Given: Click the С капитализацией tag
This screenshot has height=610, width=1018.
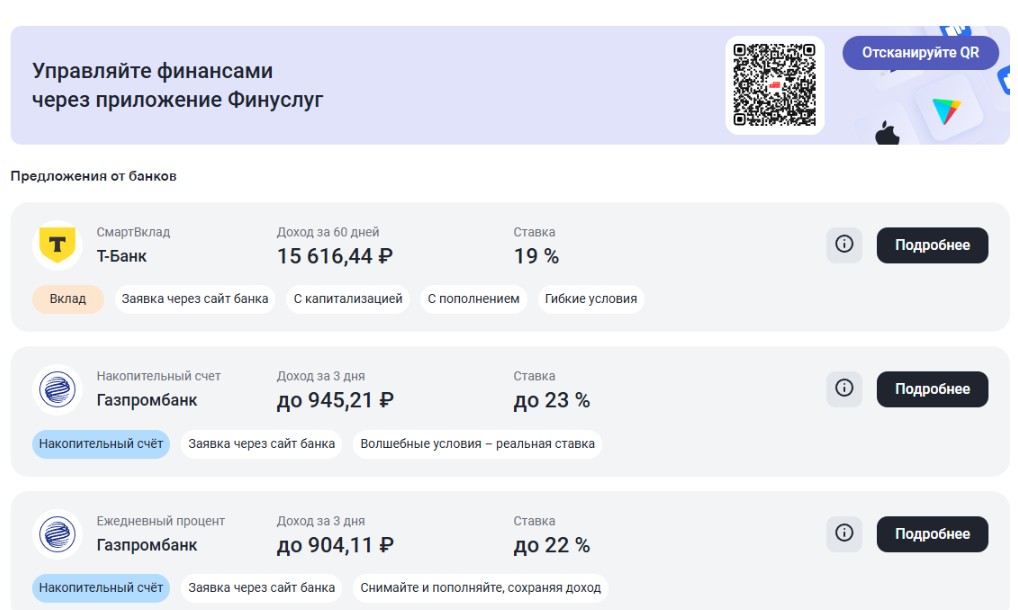Looking at the screenshot, I should click(348, 299).
